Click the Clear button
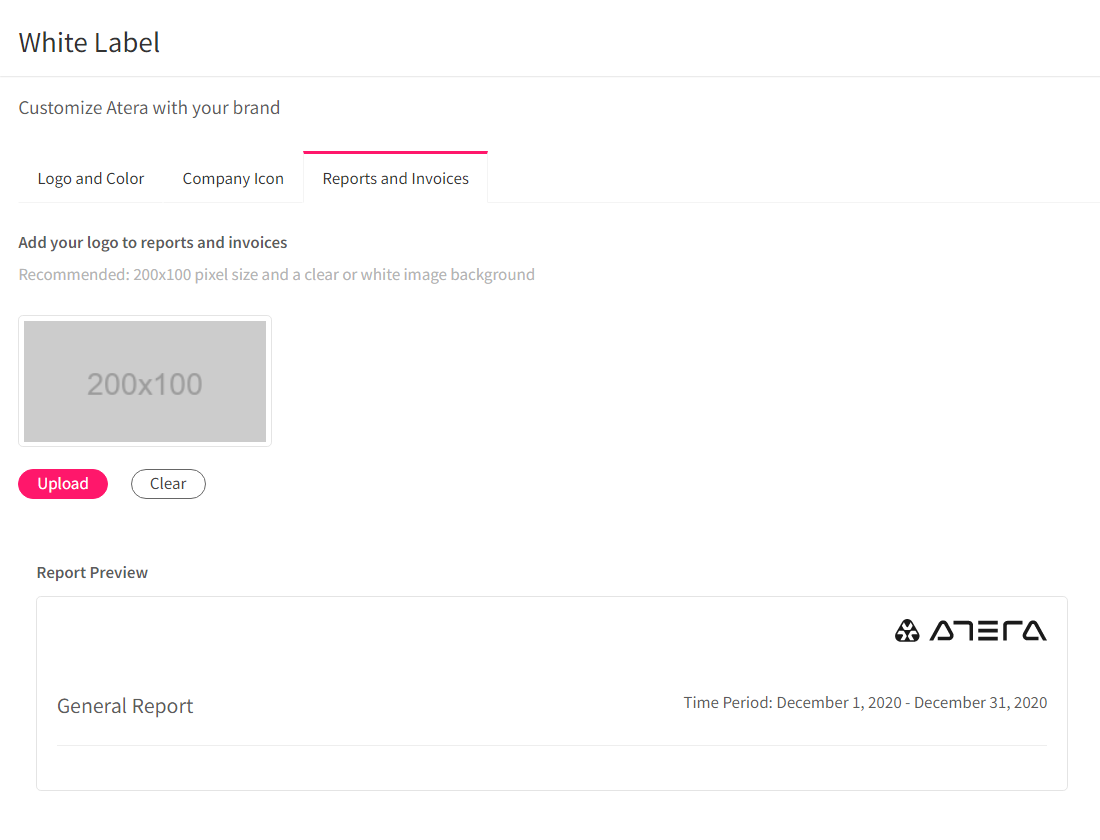The image size is (1100, 840). (168, 484)
